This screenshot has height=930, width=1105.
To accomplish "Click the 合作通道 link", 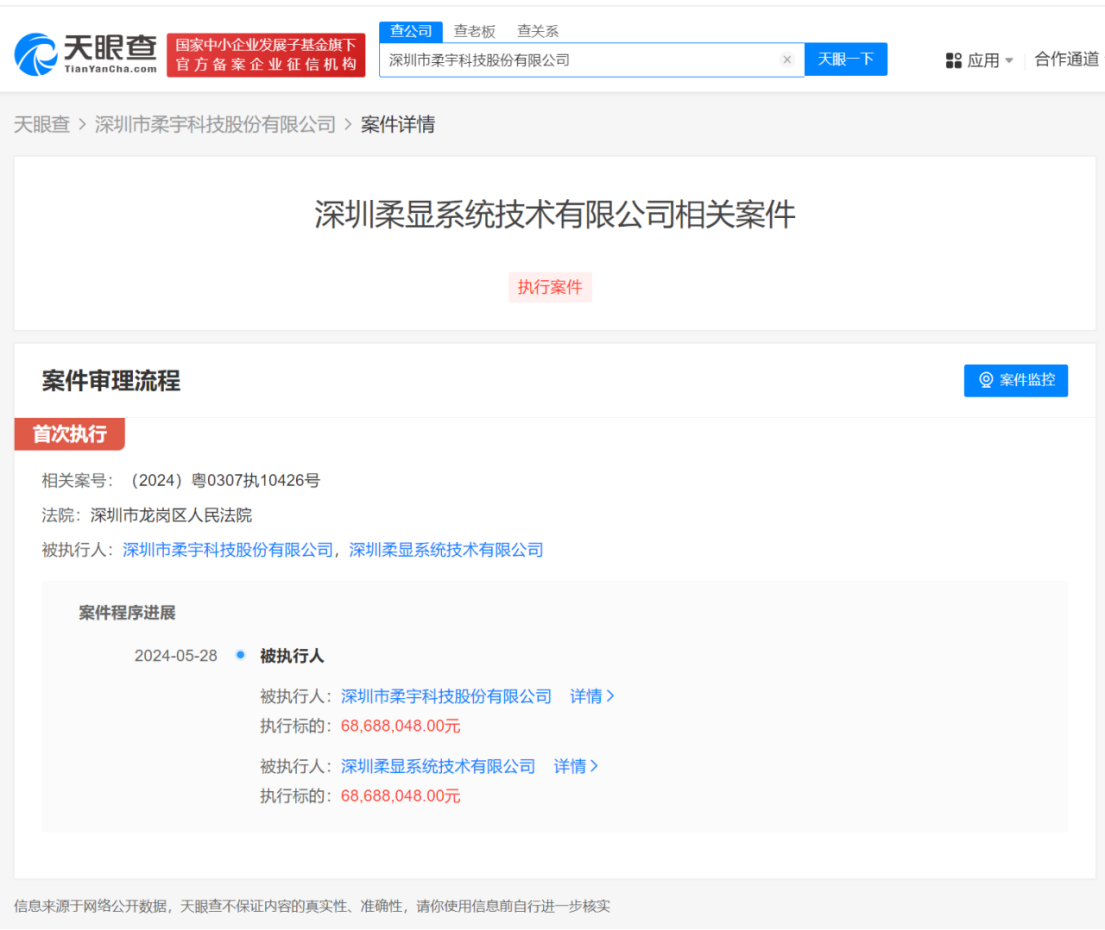I will [1066, 60].
